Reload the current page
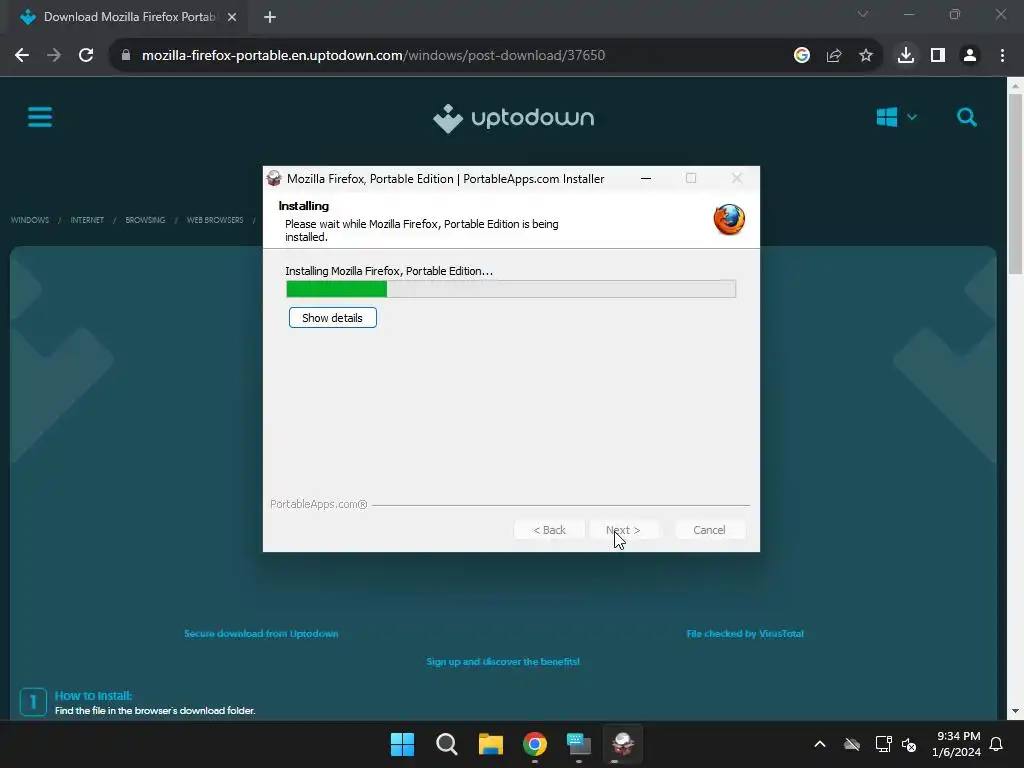 coord(86,56)
